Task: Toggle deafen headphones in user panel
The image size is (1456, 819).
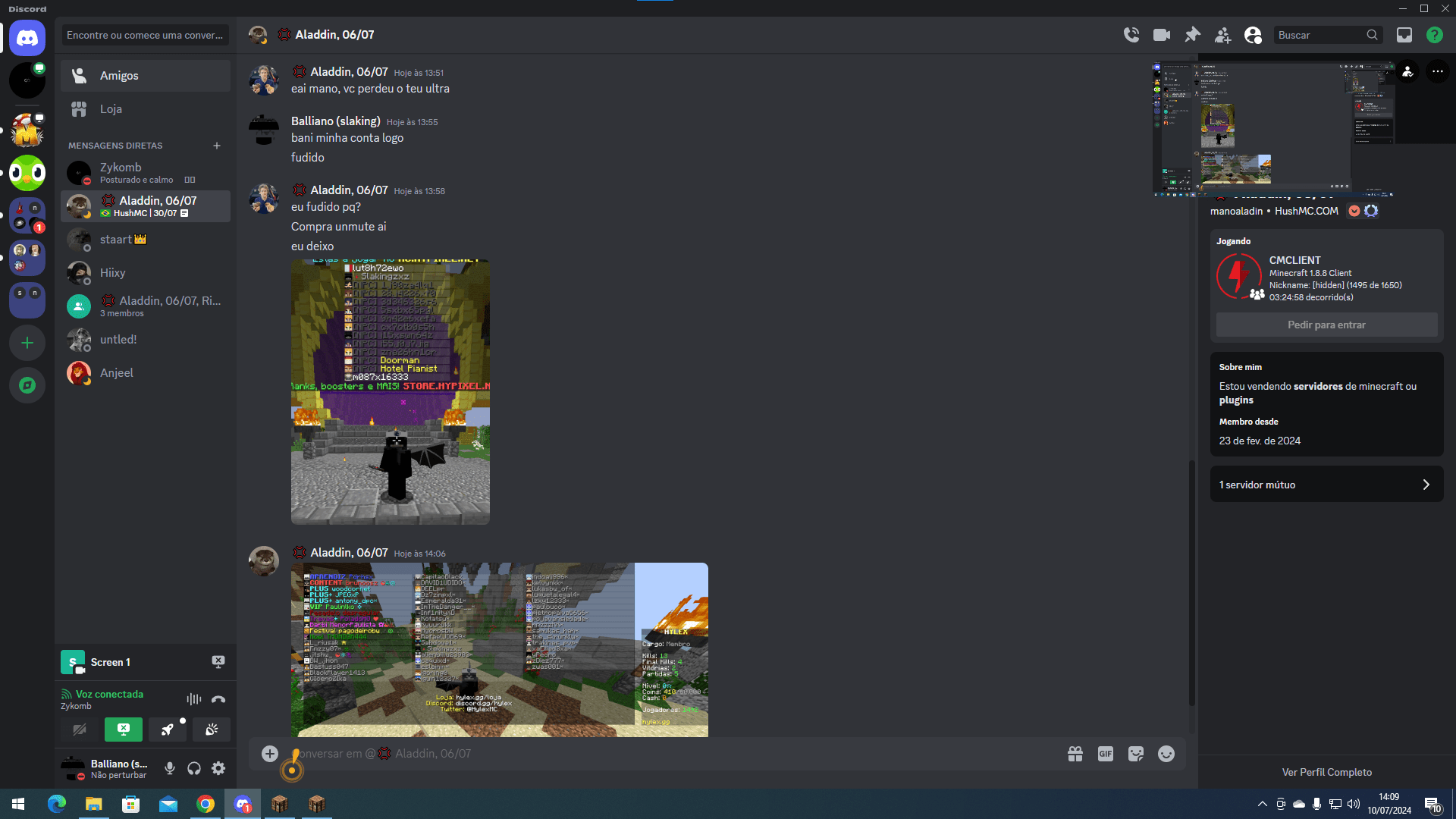Action: click(x=194, y=768)
